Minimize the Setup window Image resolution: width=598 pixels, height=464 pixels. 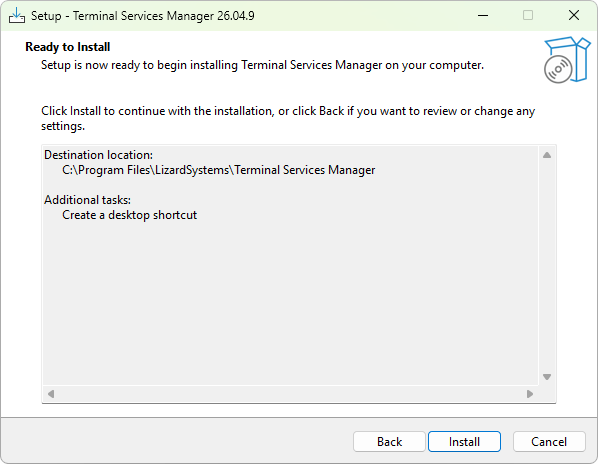pos(483,15)
